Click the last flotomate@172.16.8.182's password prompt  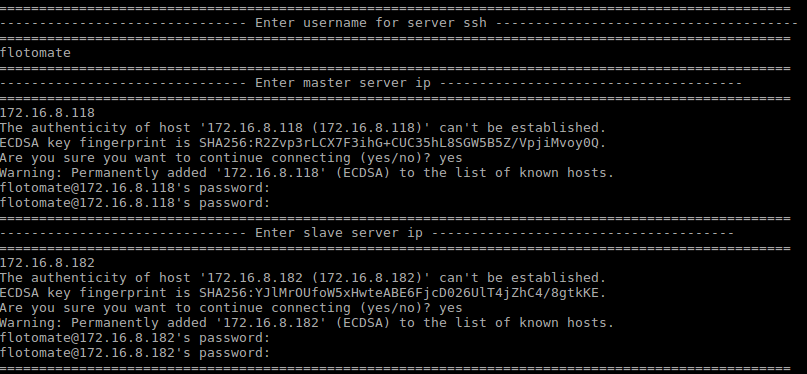[135, 353]
